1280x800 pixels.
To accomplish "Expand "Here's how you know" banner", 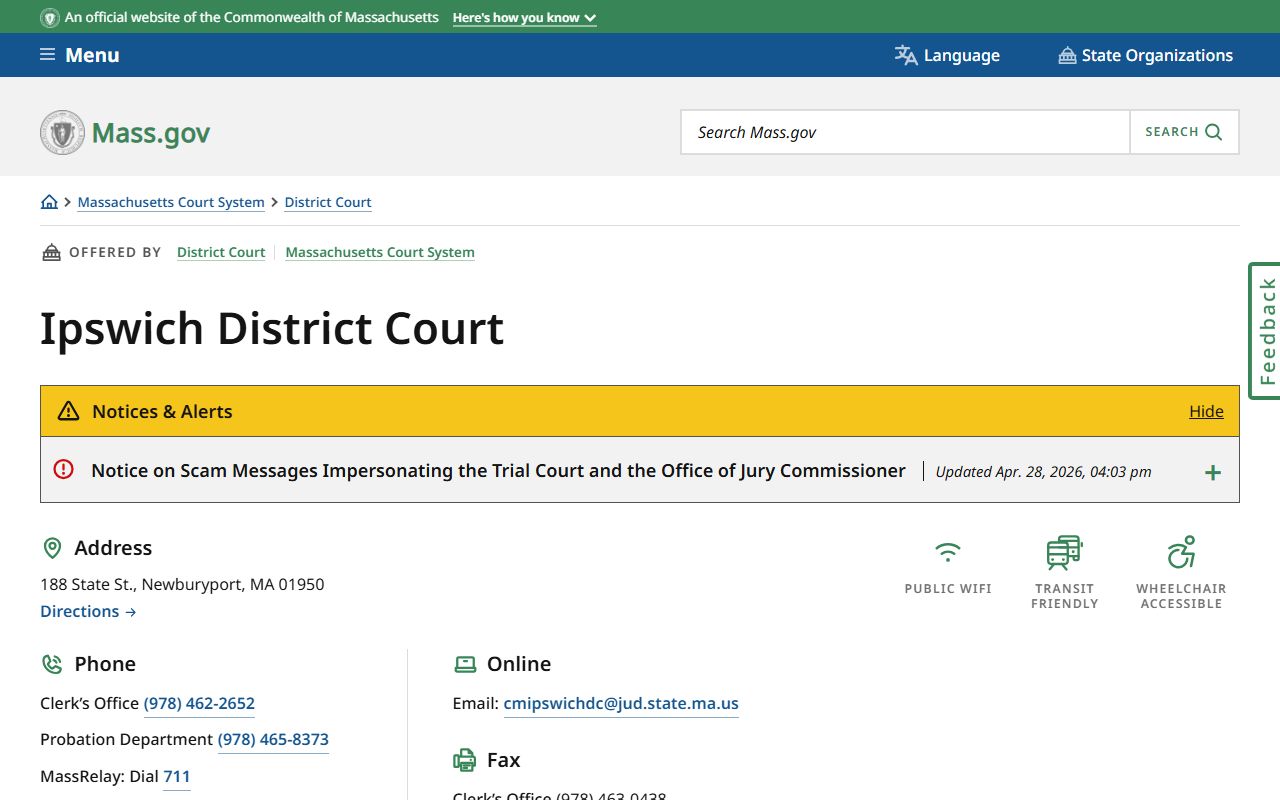I will pos(524,18).
